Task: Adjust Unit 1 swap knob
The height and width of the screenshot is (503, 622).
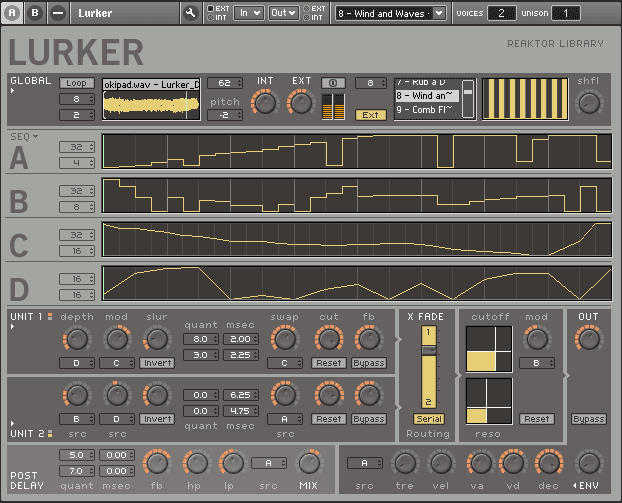Action: coord(284,339)
